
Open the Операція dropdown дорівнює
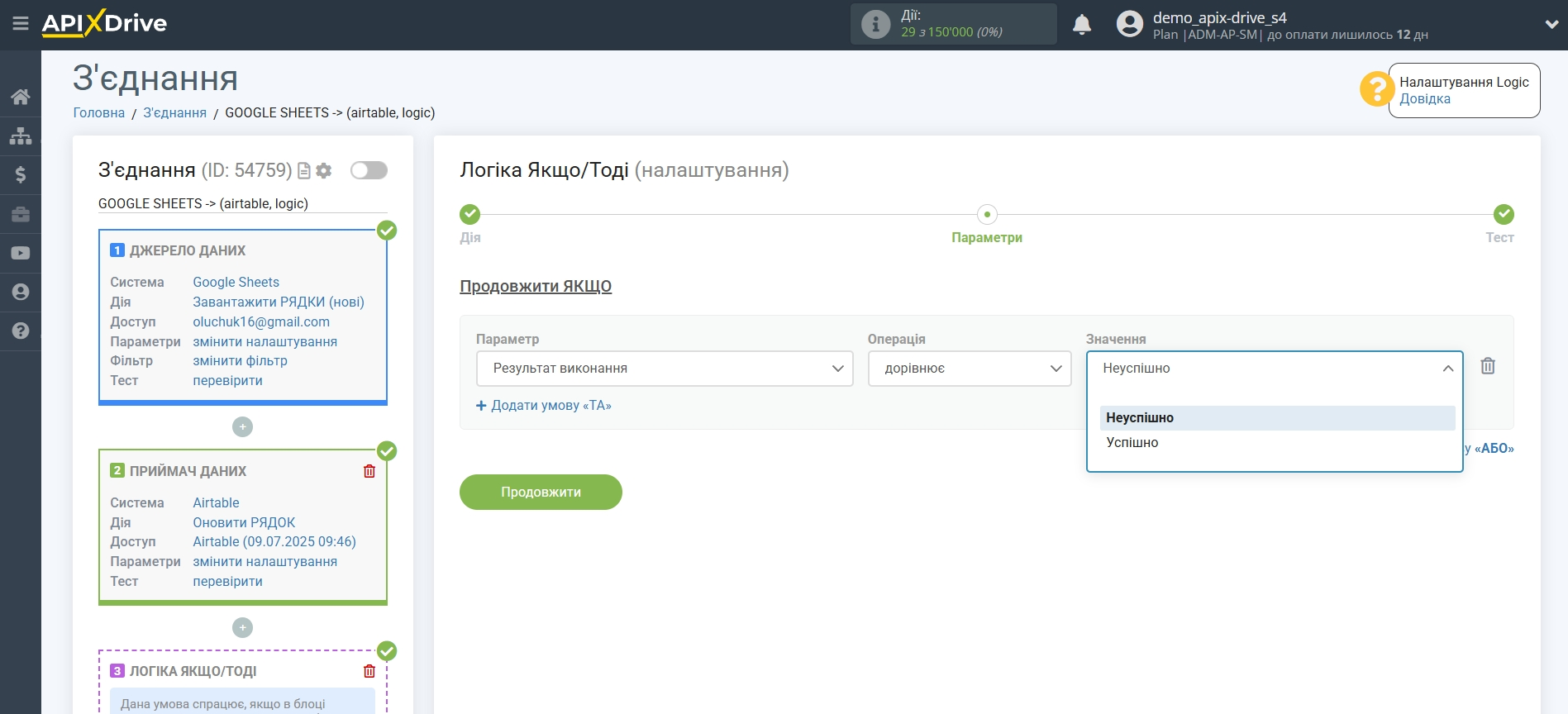[970, 369]
